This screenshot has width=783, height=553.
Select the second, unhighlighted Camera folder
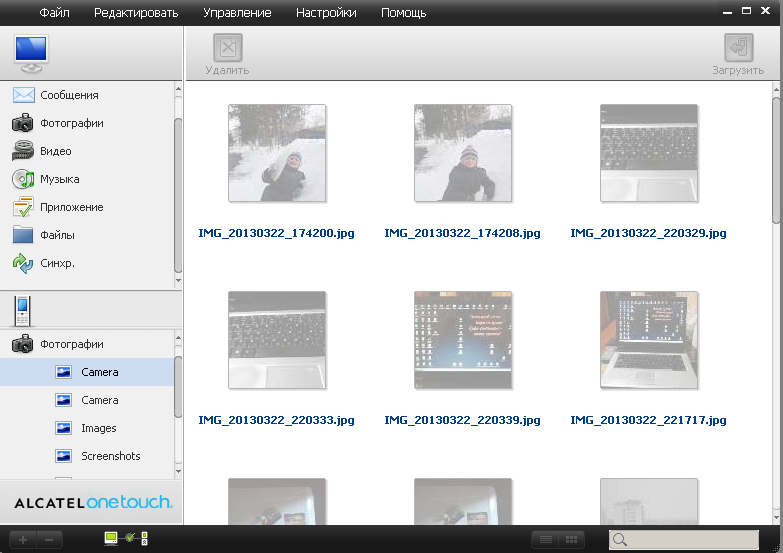click(87, 400)
